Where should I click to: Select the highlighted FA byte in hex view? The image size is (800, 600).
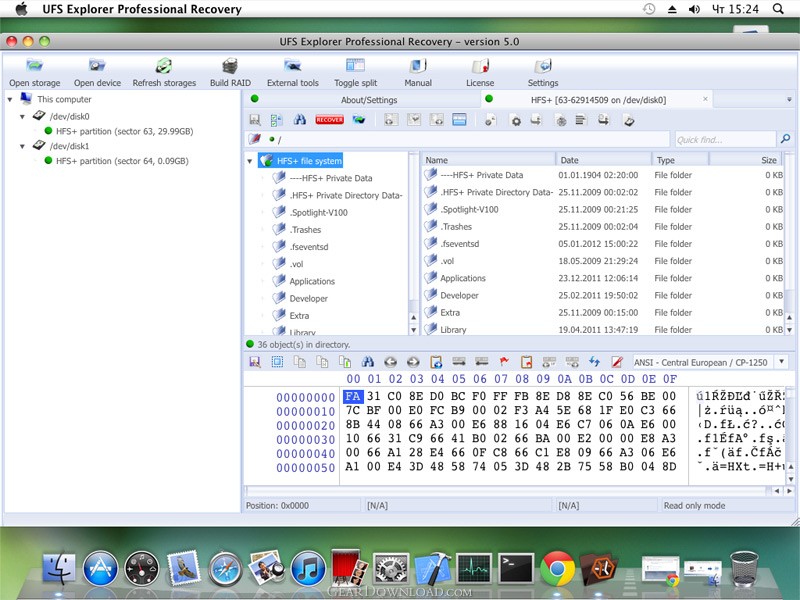353,396
